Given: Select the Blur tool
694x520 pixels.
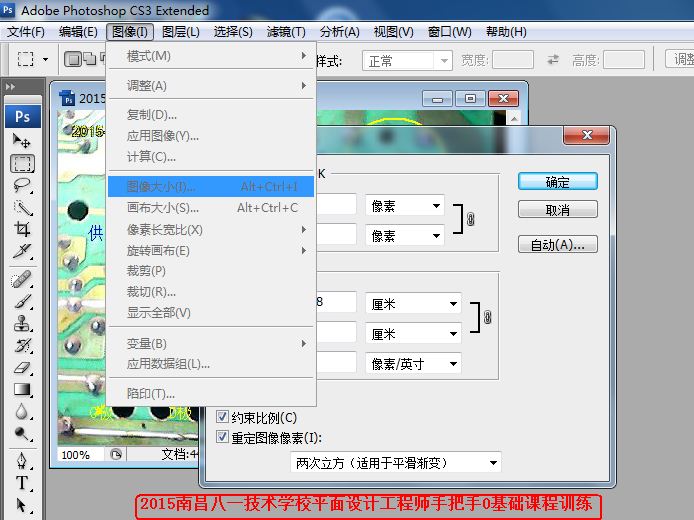Looking at the screenshot, I should 22,412.
